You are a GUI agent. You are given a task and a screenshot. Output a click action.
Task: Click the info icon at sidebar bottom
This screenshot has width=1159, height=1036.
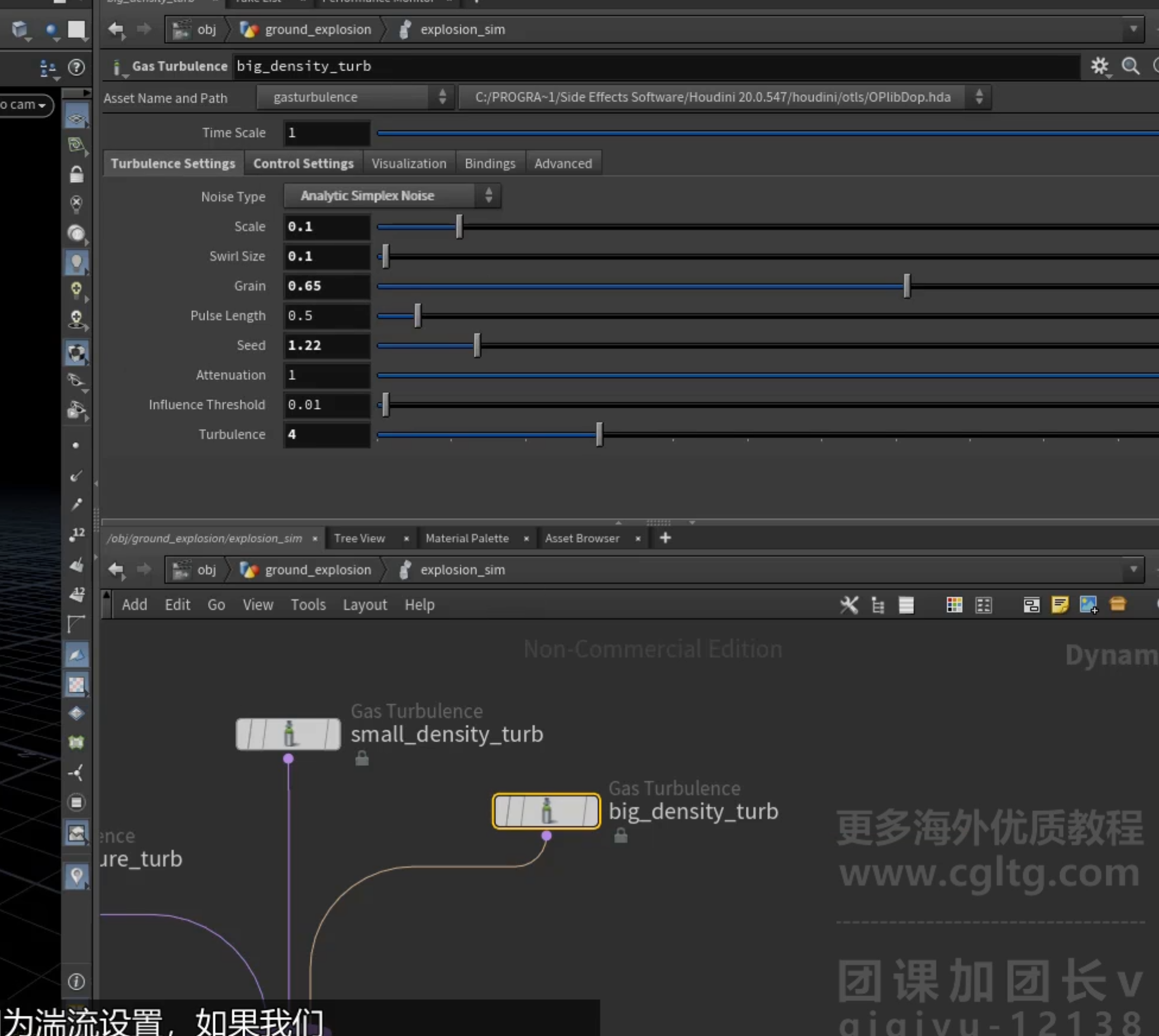[76, 981]
